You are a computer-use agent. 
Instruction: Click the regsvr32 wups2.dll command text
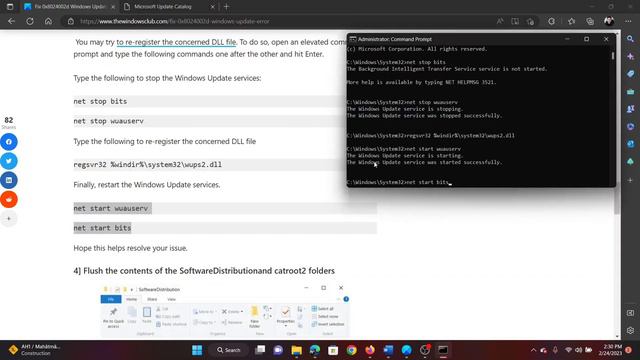[147, 164]
